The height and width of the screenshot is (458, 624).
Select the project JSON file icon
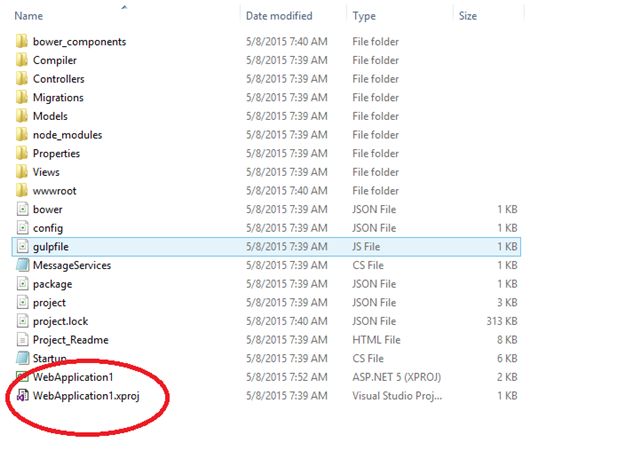point(23,302)
